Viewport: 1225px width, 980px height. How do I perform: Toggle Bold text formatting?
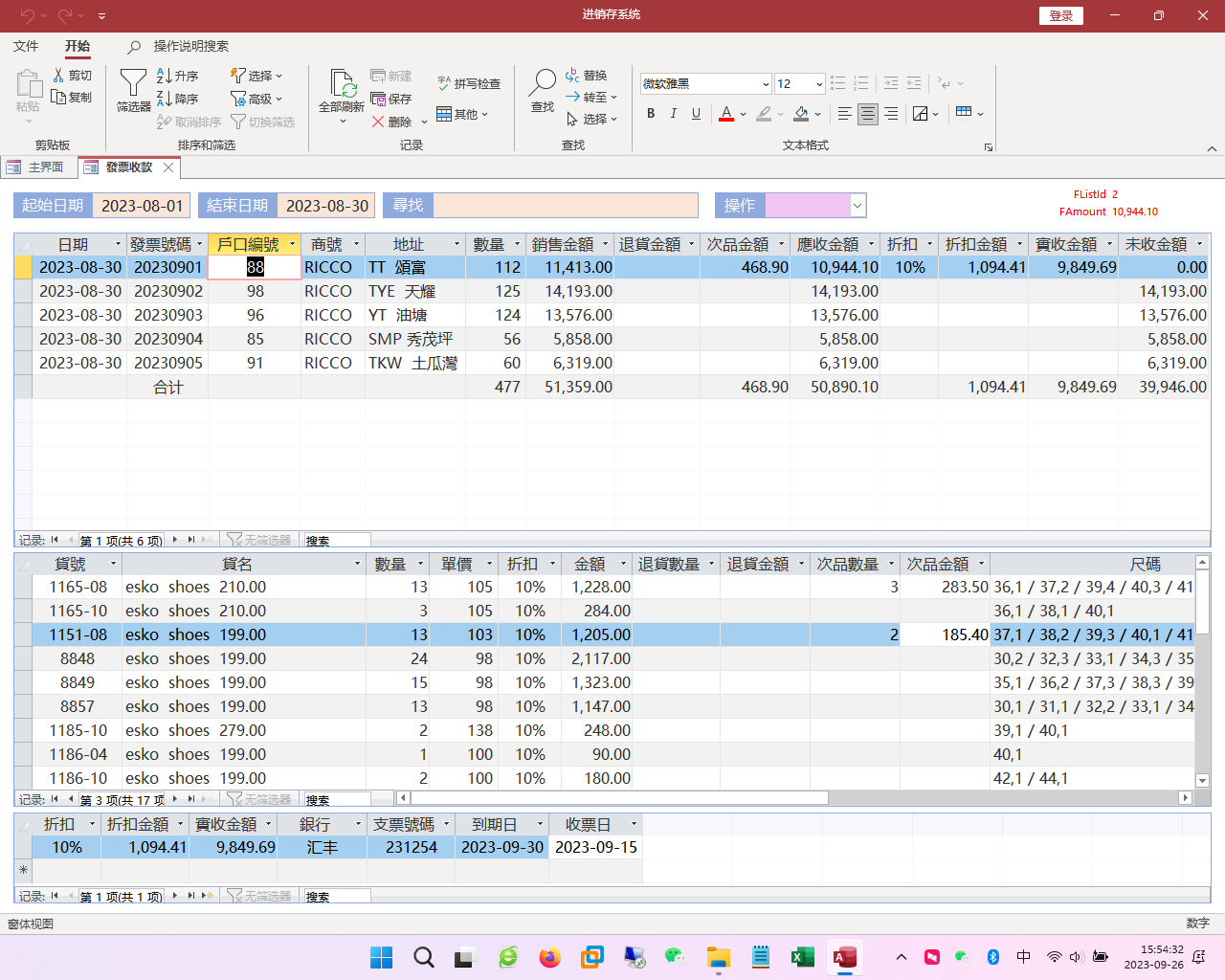coord(651,114)
